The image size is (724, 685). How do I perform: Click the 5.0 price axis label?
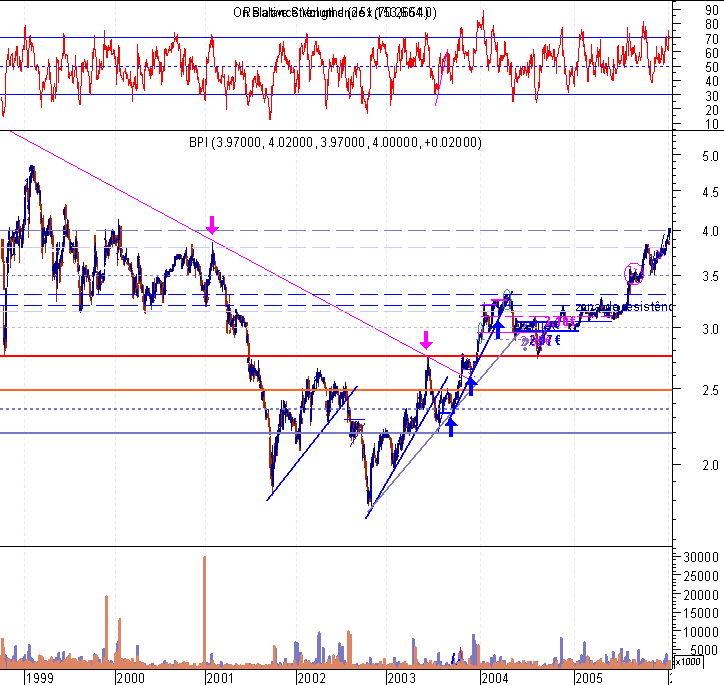[x=710, y=156]
